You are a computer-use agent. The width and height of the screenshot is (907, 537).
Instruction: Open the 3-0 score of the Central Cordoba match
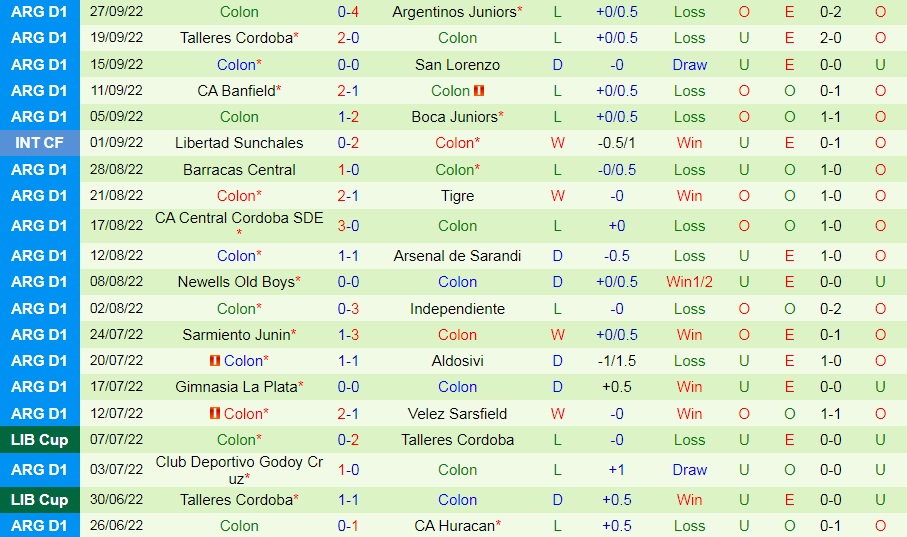click(x=348, y=226)
